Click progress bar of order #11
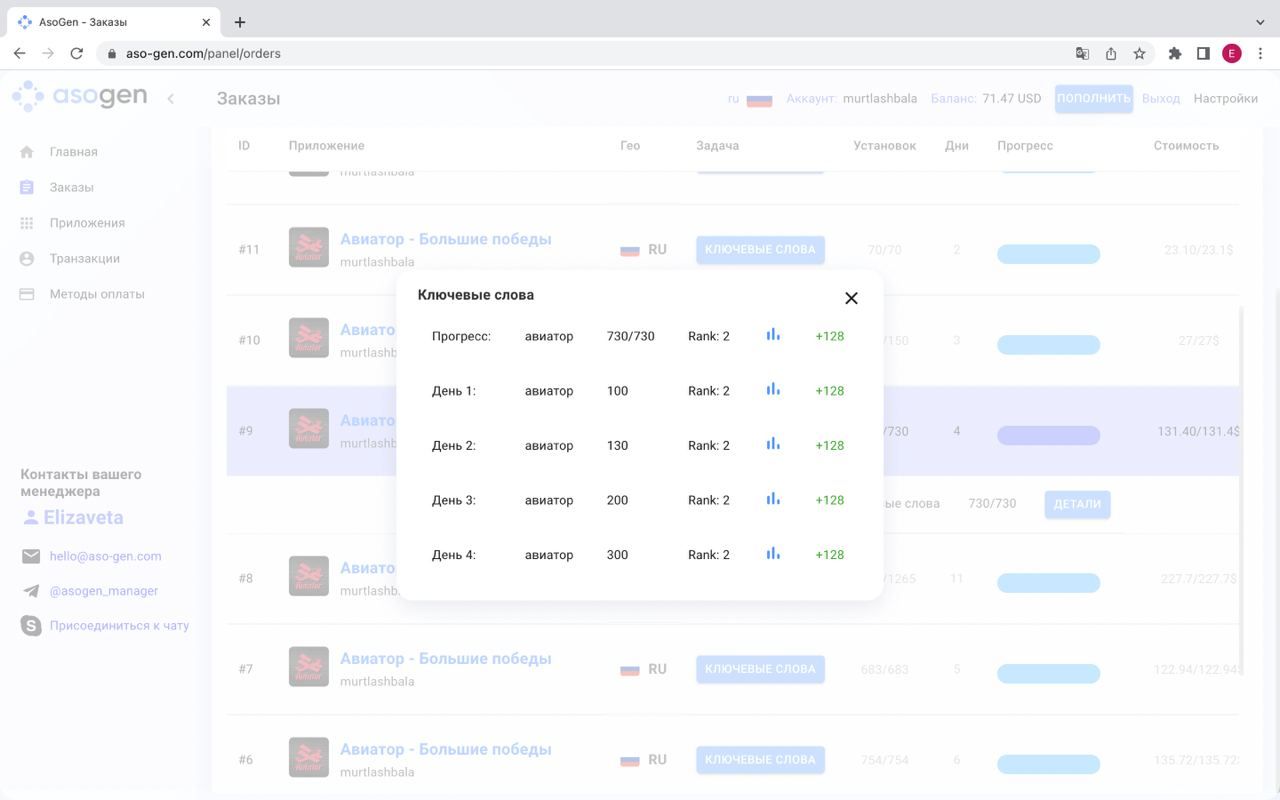The height and width of the screenshot is (800, 1280). point(1048,254)
